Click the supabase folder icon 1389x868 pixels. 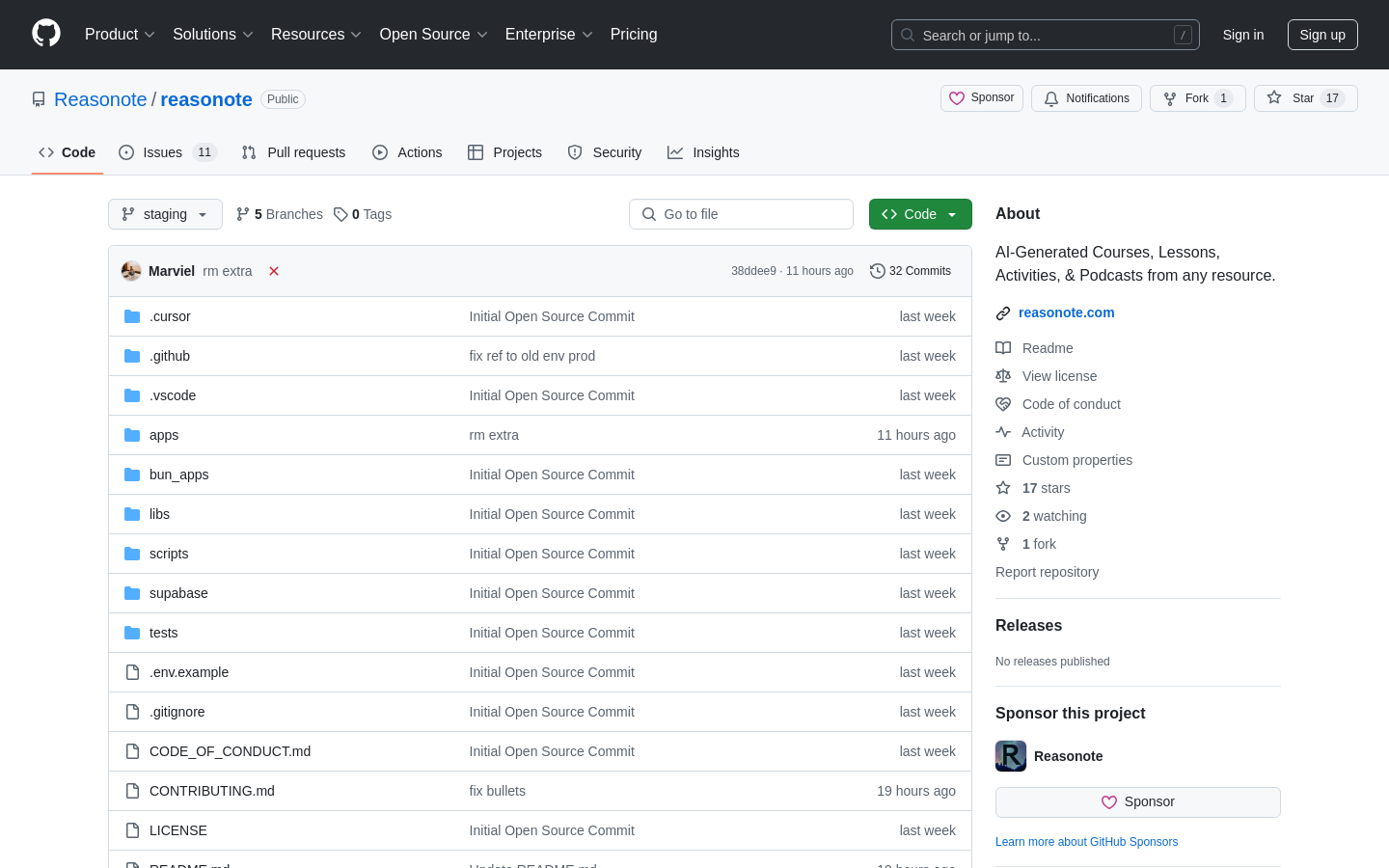132,593
